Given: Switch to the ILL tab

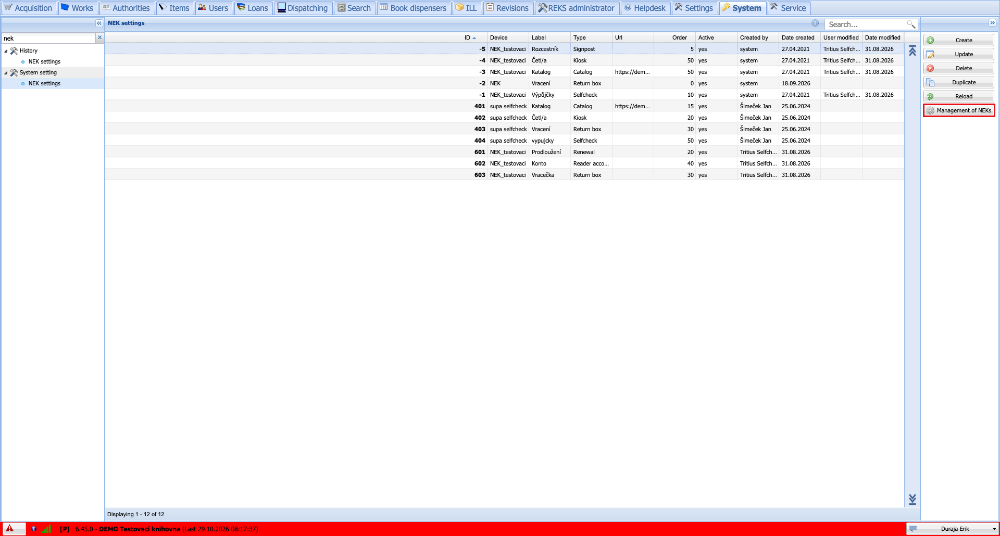Looking at the screenshot, I should (x=466, y=8).
